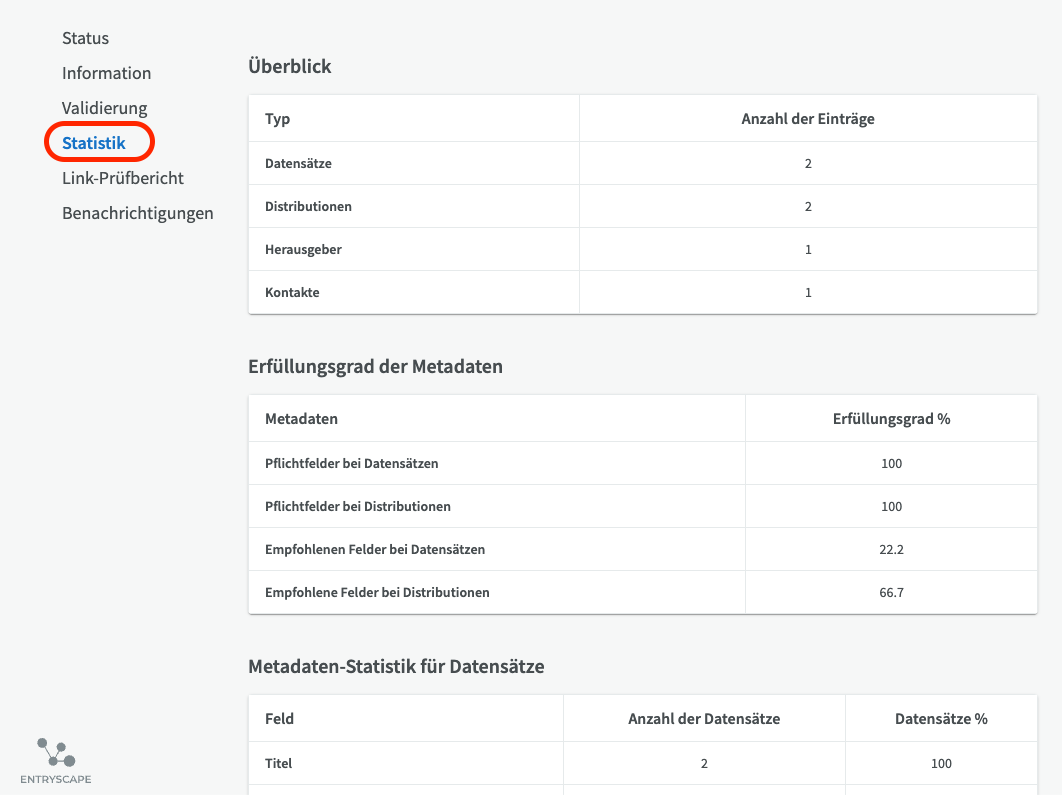This screenshot has width=1062, height=795.
Task: Select the highlighted Statistik menu item
Action: point(94,143)
